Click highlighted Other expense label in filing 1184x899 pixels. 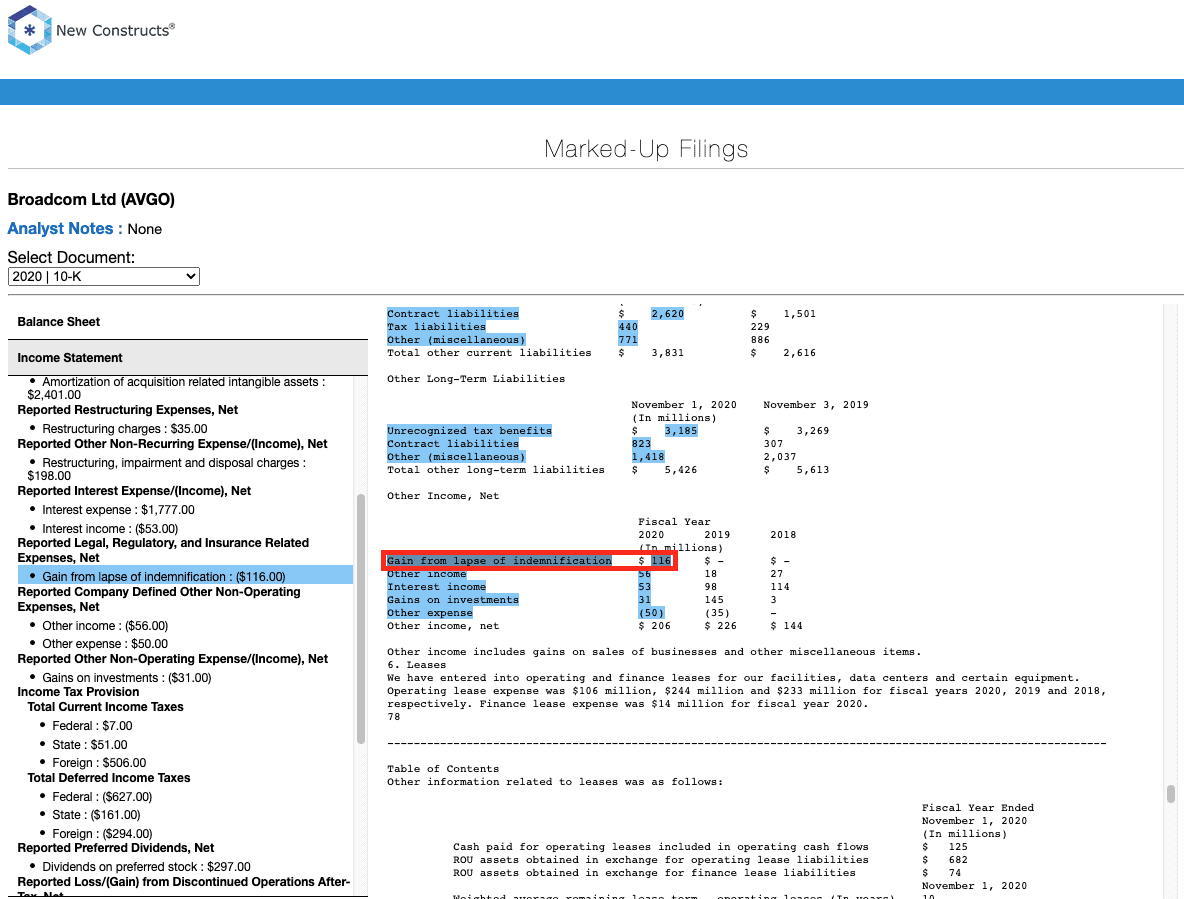tap(430, 613)
